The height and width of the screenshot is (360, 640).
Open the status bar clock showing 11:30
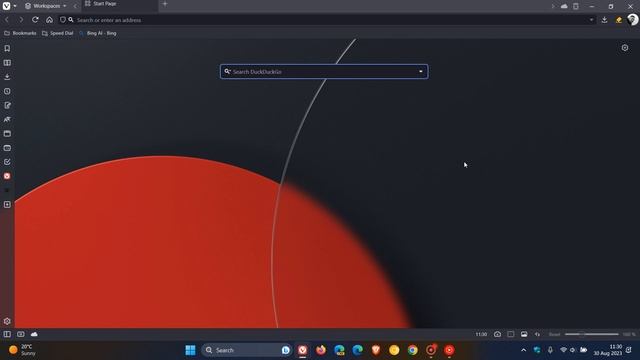(x=481, y=334)
